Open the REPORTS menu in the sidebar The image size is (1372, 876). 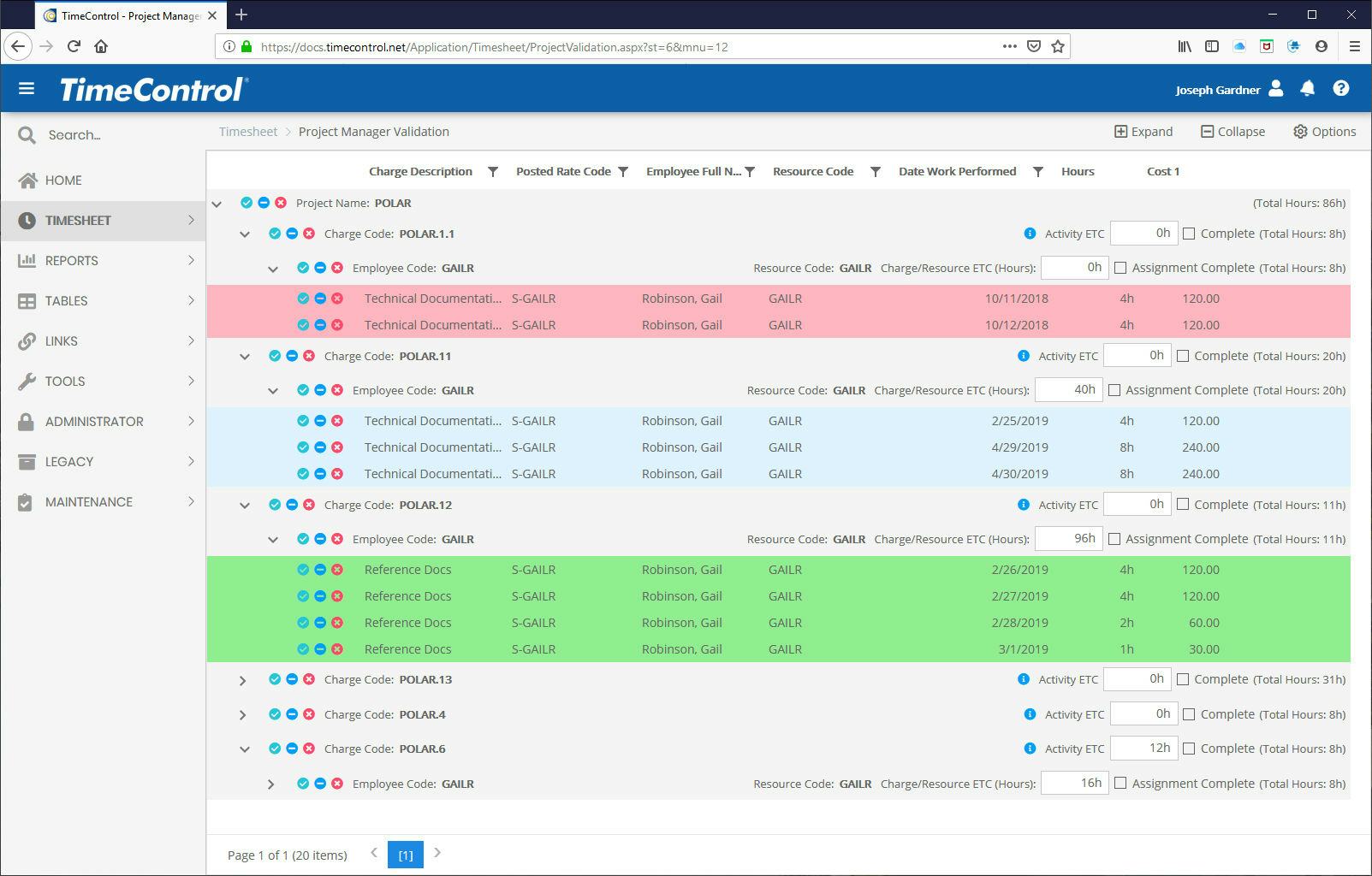[x=72, y=260]
